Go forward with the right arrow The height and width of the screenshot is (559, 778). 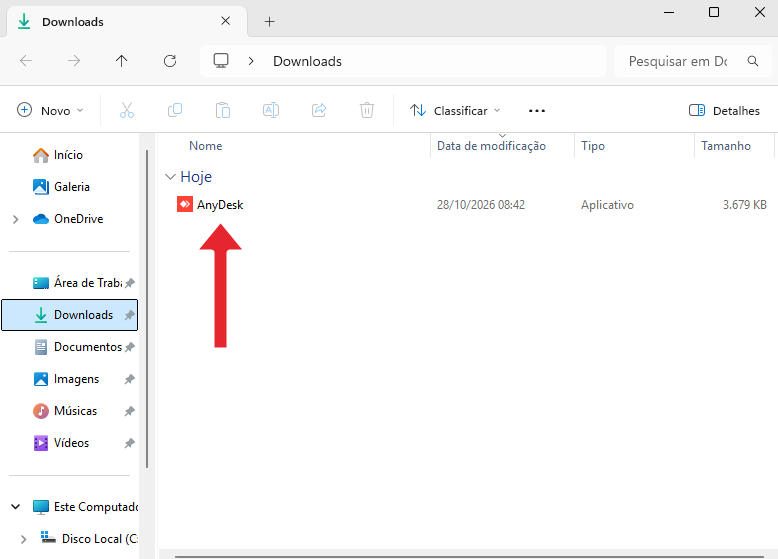click(74, 61)
